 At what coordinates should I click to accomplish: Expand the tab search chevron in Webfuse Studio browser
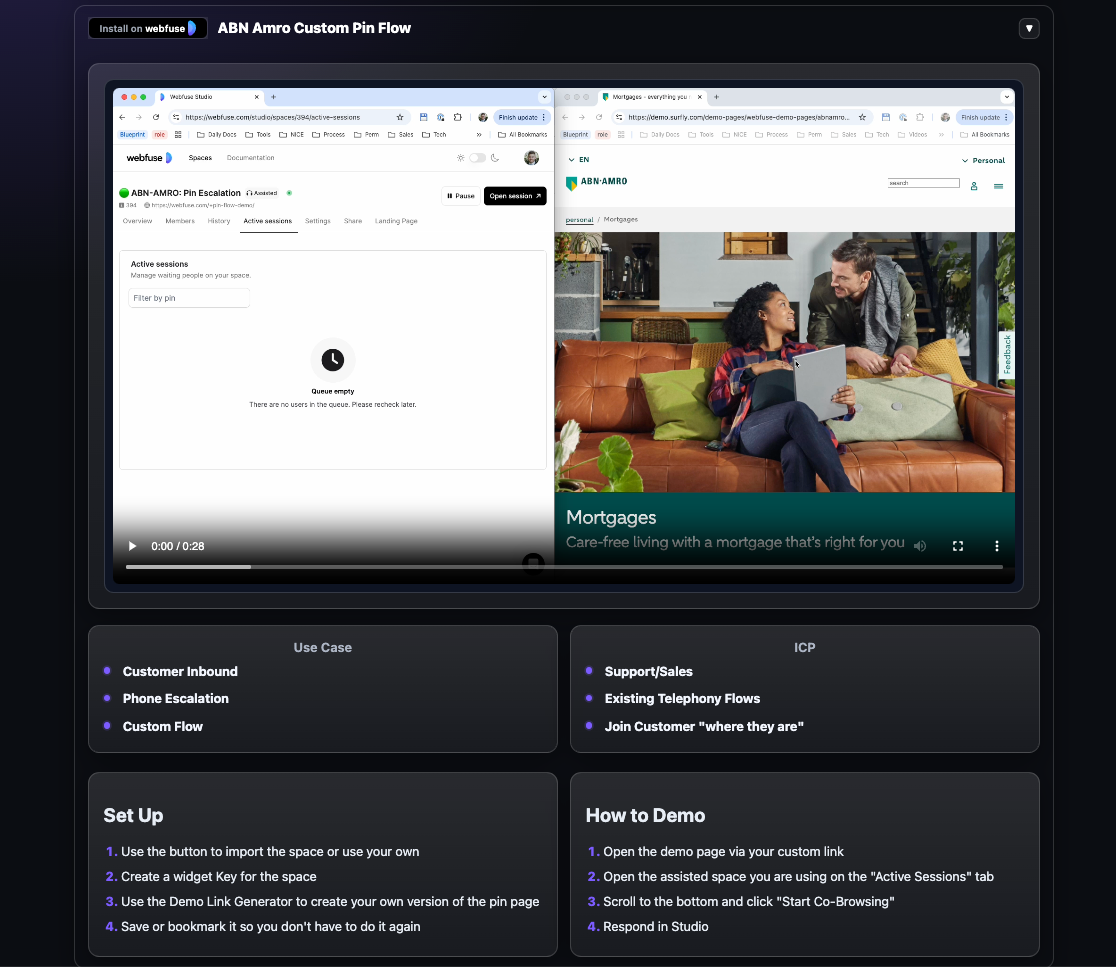click(544, 97)
